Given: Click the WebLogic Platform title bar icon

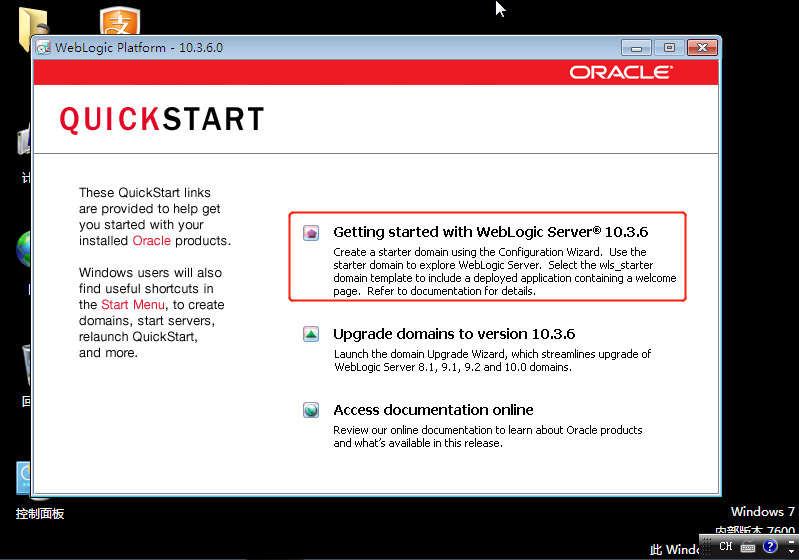Looking at the screenshot, I should tap(43, 48).
